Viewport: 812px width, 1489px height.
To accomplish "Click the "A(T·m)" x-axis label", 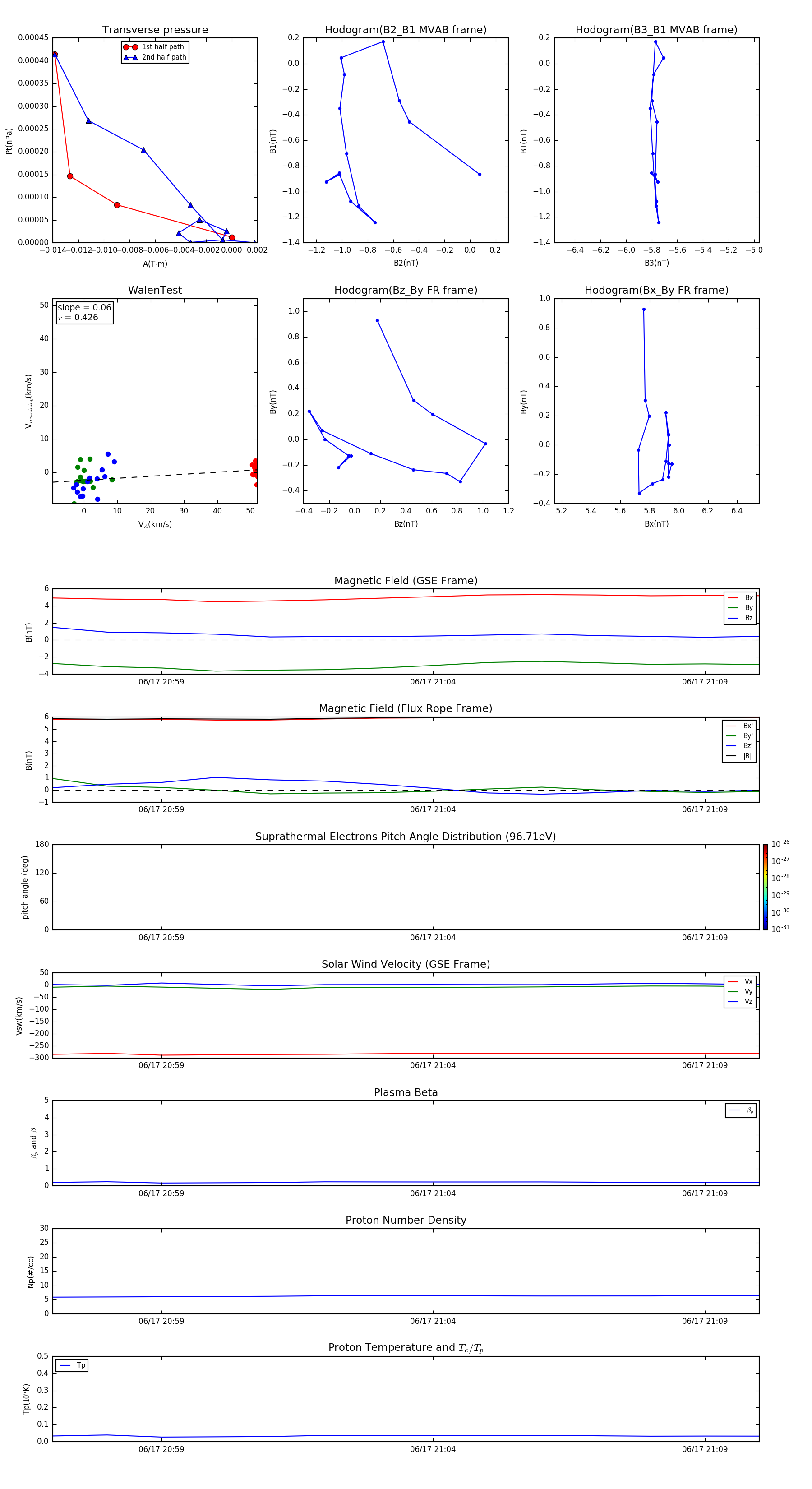I will coord(155,264).
